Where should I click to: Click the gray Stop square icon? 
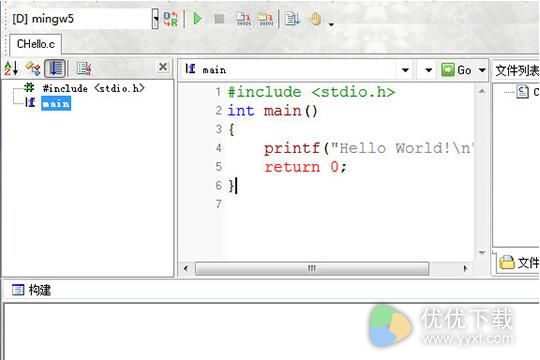pyautogui.click(x=219, y=19)
